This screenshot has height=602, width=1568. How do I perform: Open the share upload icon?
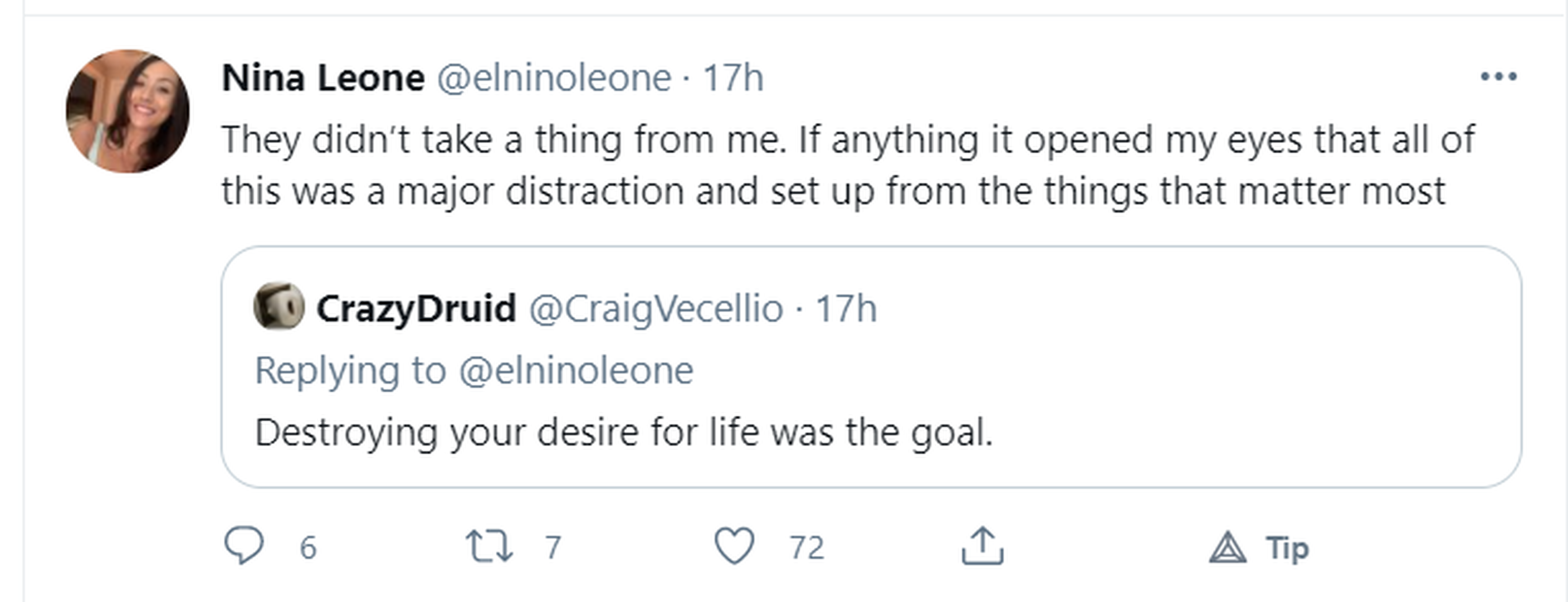pos(982,546)
